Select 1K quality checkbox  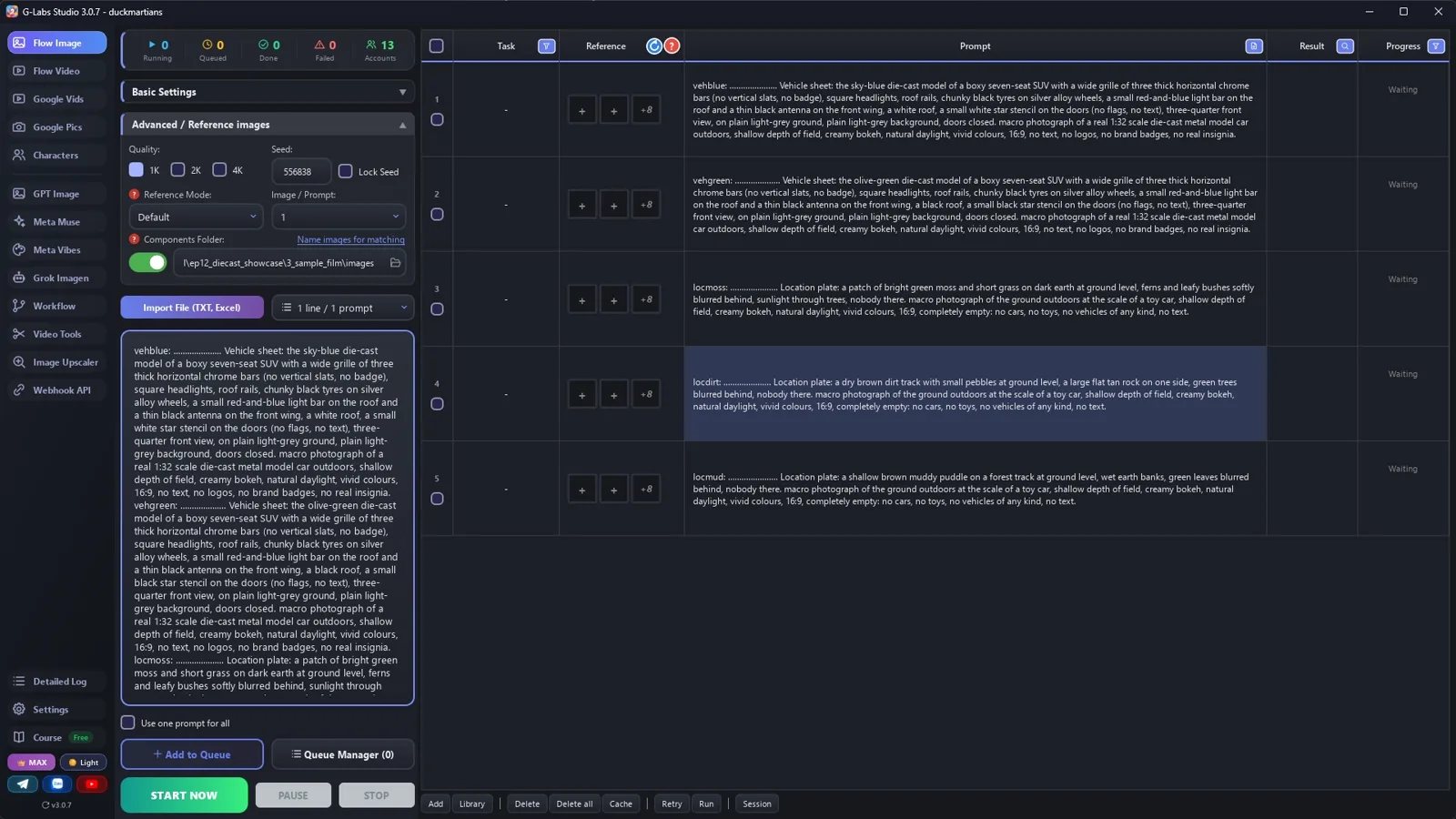[136, 170]
